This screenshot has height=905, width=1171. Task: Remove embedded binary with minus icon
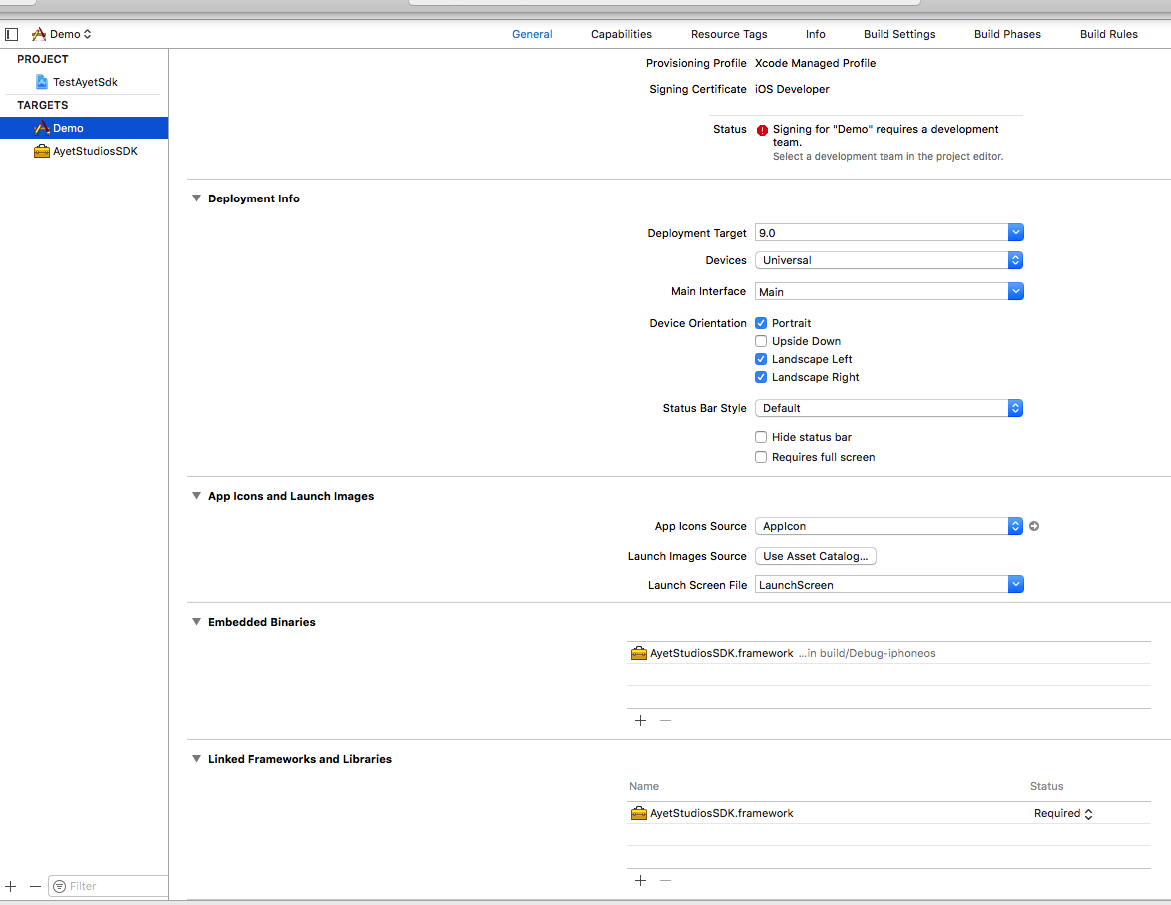[x=665, y=721]
